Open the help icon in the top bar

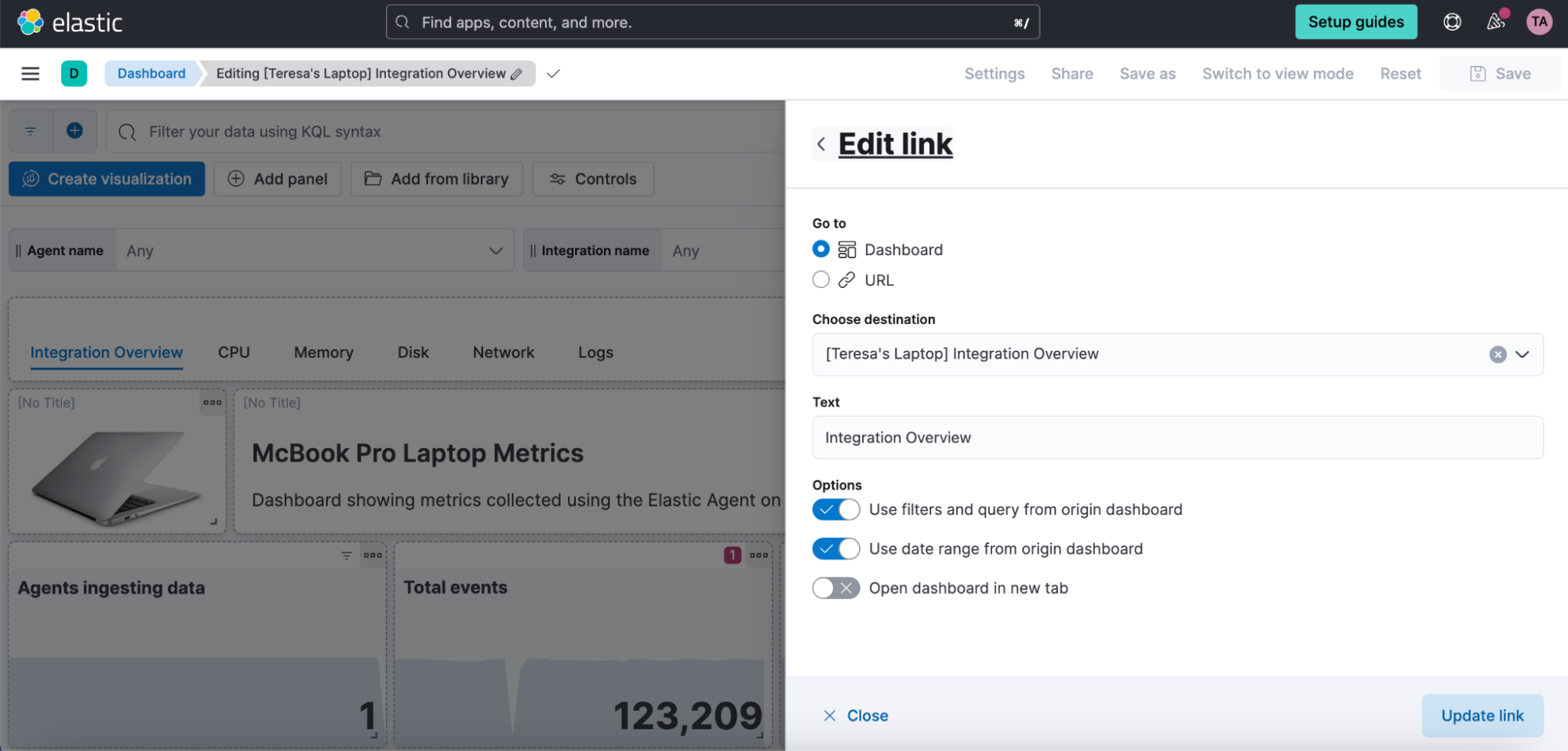tap(1451, 22)
